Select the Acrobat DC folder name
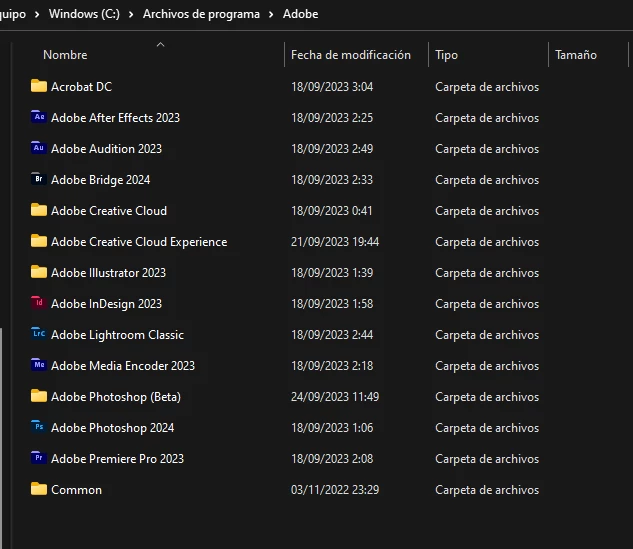 [82, 87]
